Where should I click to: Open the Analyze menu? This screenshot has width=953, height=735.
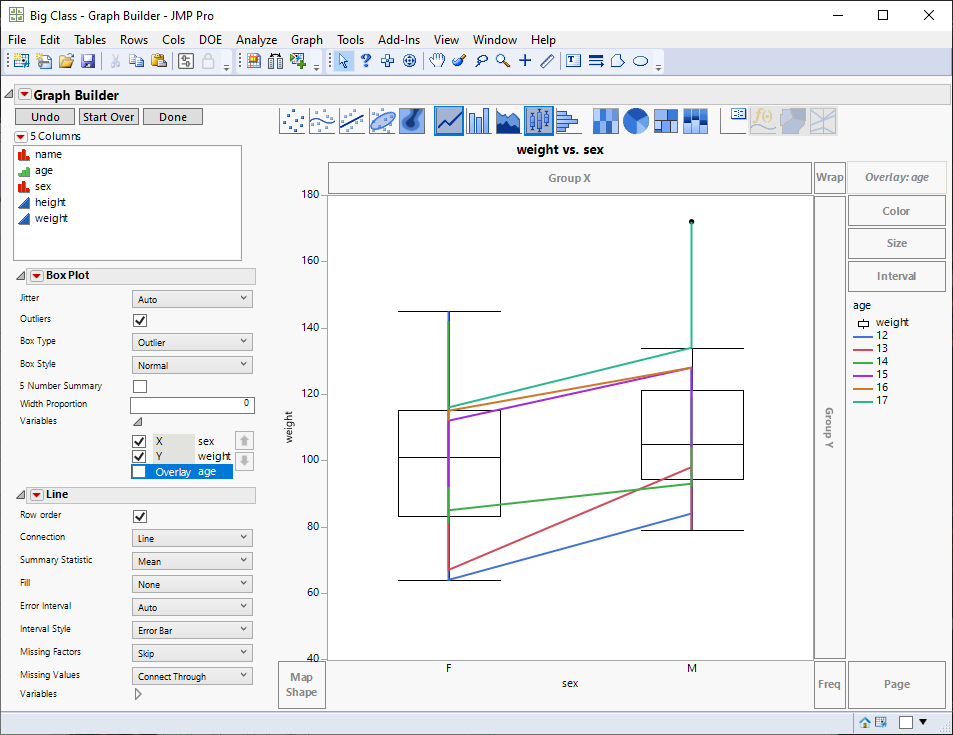tap(256, 40)
